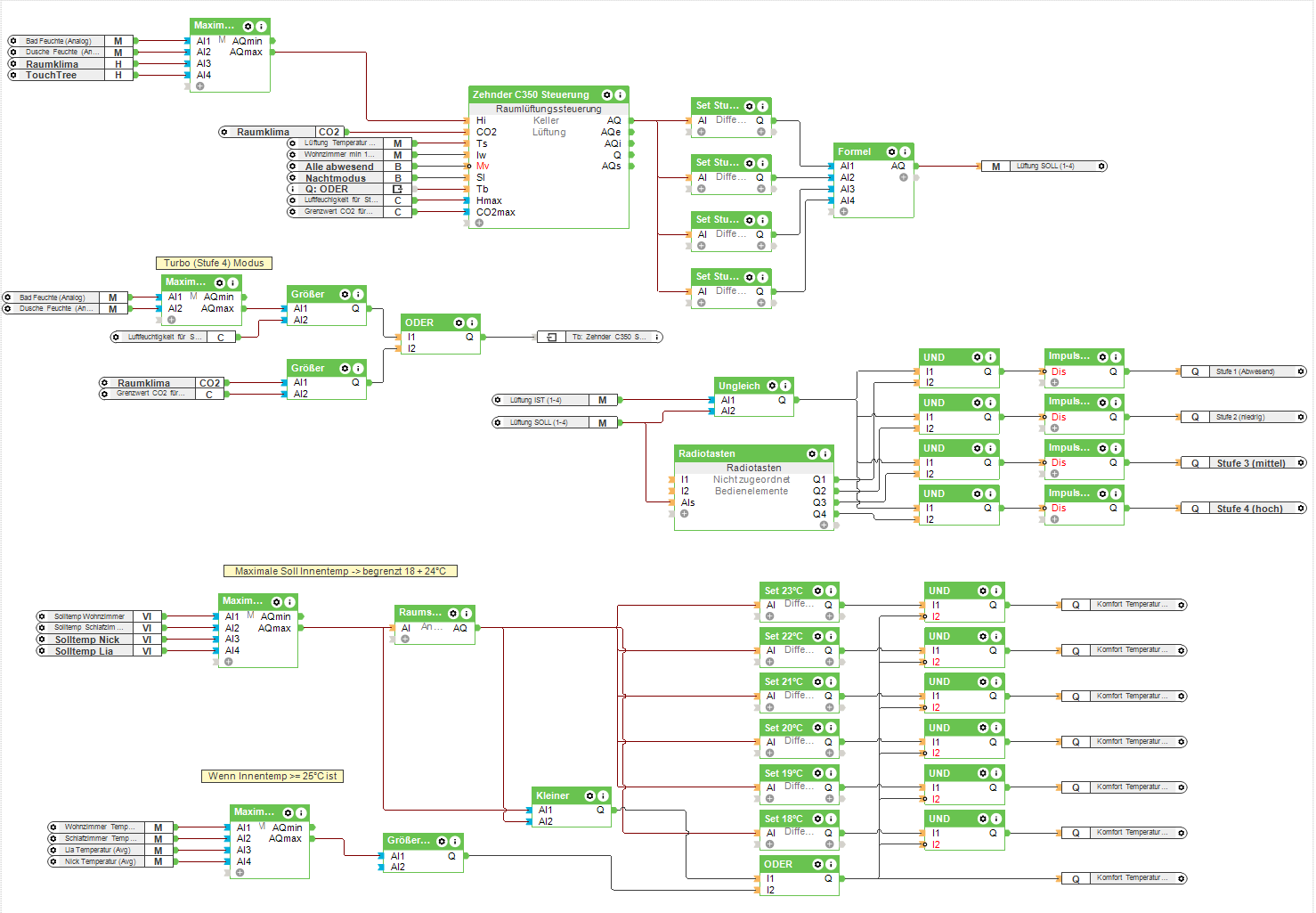The height and width of the screenshot is (913, 1316).
Task: Expand input parameters of Set 23°C block
Action: [x=769, y=615]
